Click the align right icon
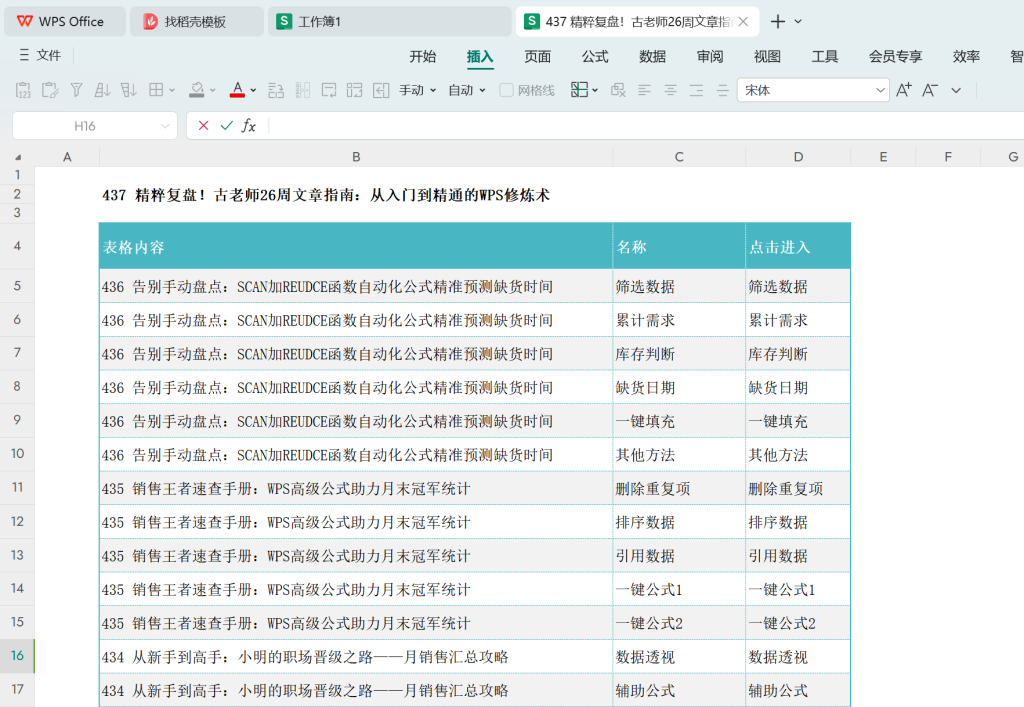 pos(697,90)
